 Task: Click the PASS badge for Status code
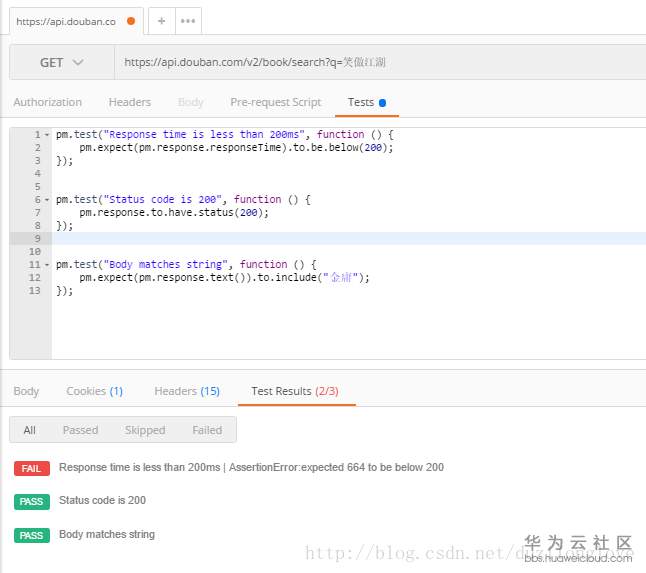click(32, 502)
